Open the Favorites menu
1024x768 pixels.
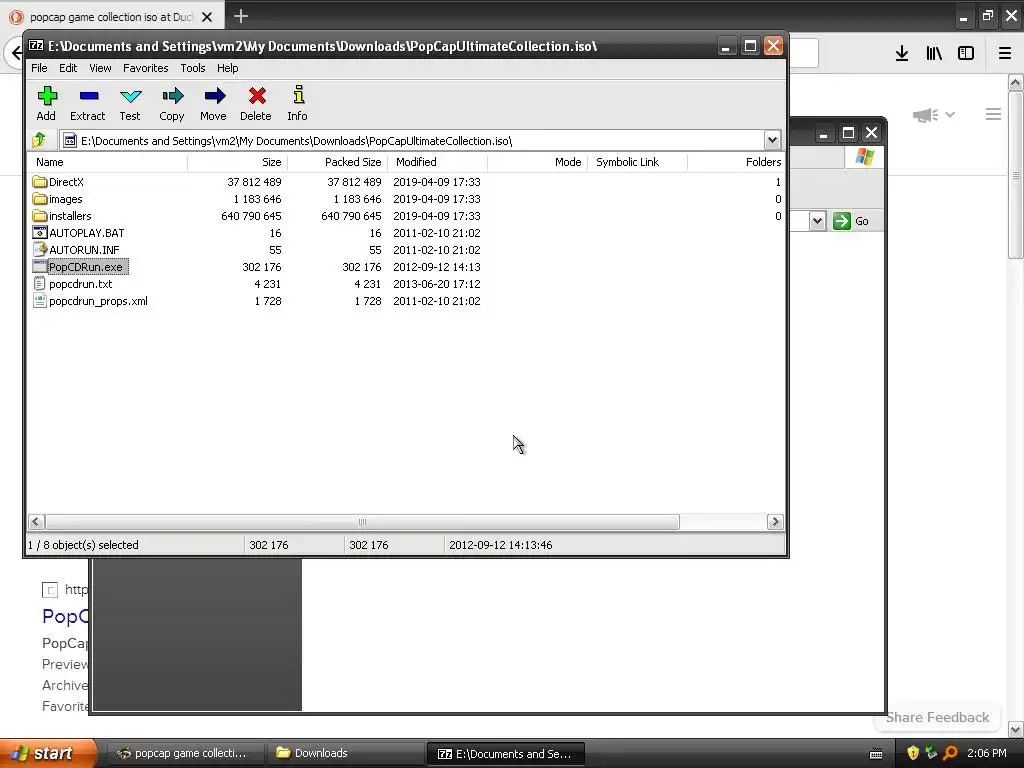pyautogui.click(x=146, y=68)
